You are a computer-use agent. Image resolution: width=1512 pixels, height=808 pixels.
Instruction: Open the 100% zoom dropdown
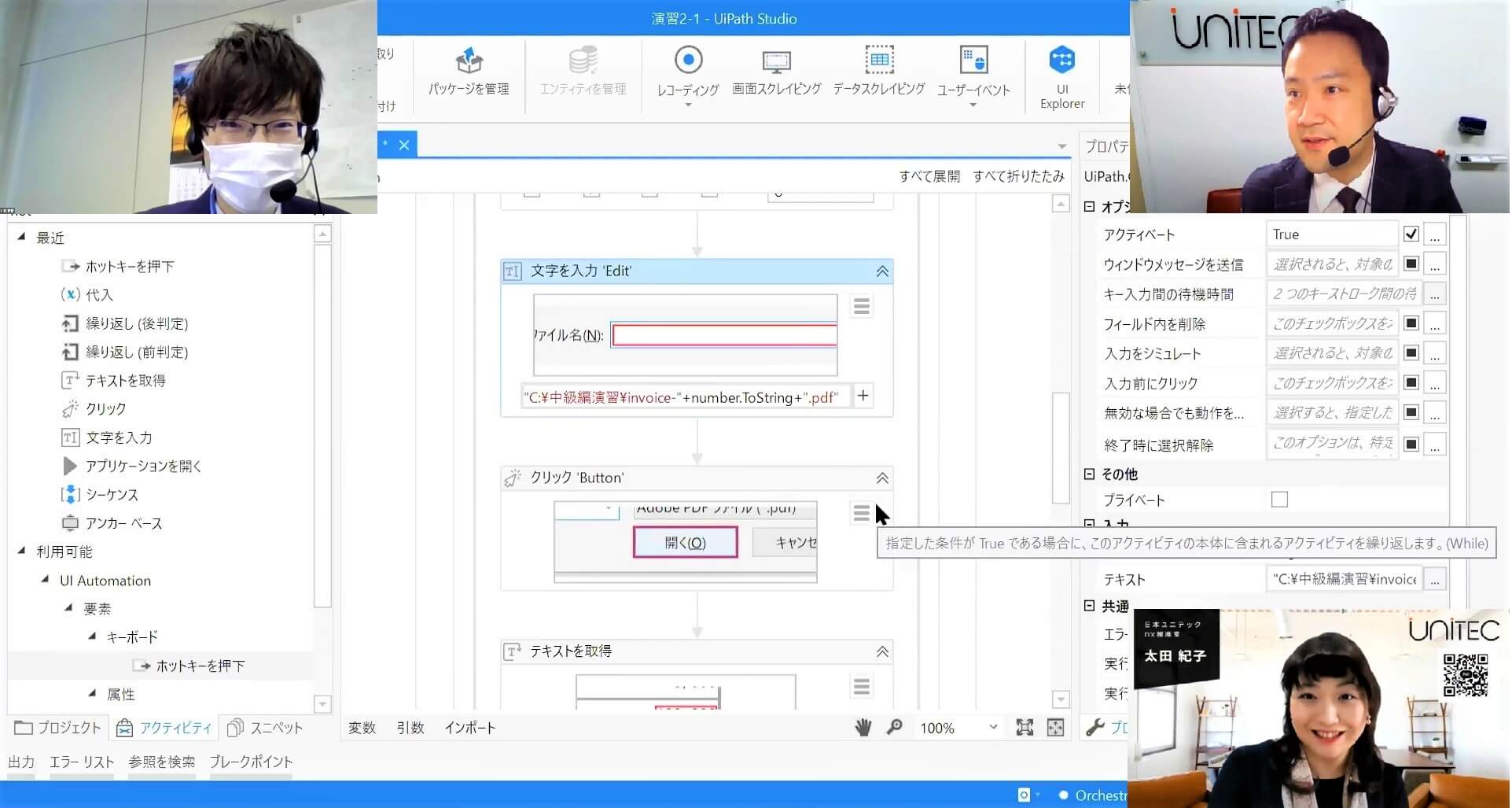click(993, 727)
